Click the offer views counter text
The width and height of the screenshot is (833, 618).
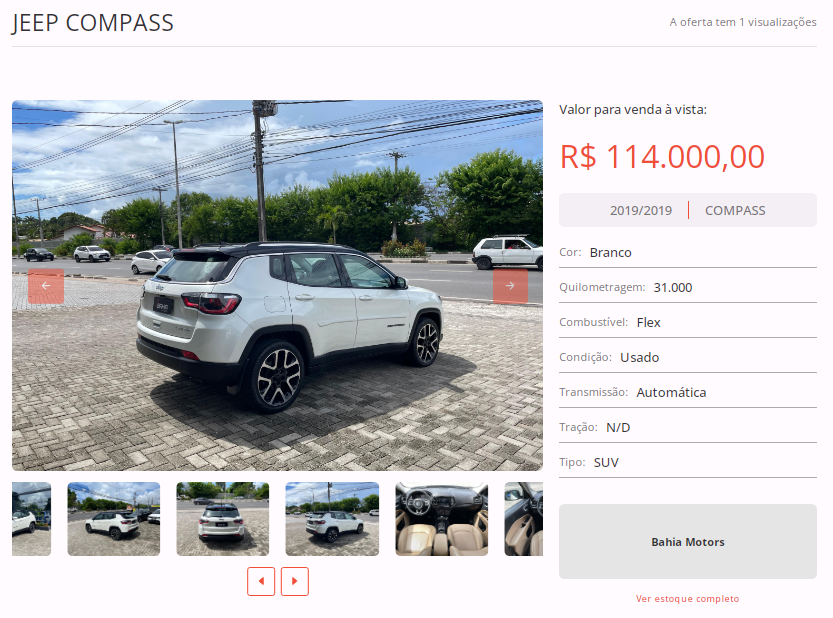pos(743,22)
